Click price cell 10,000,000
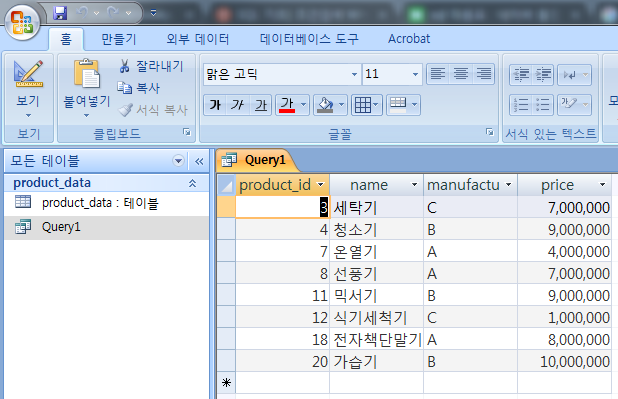This screenshot has width=618, height=399. 564,362
